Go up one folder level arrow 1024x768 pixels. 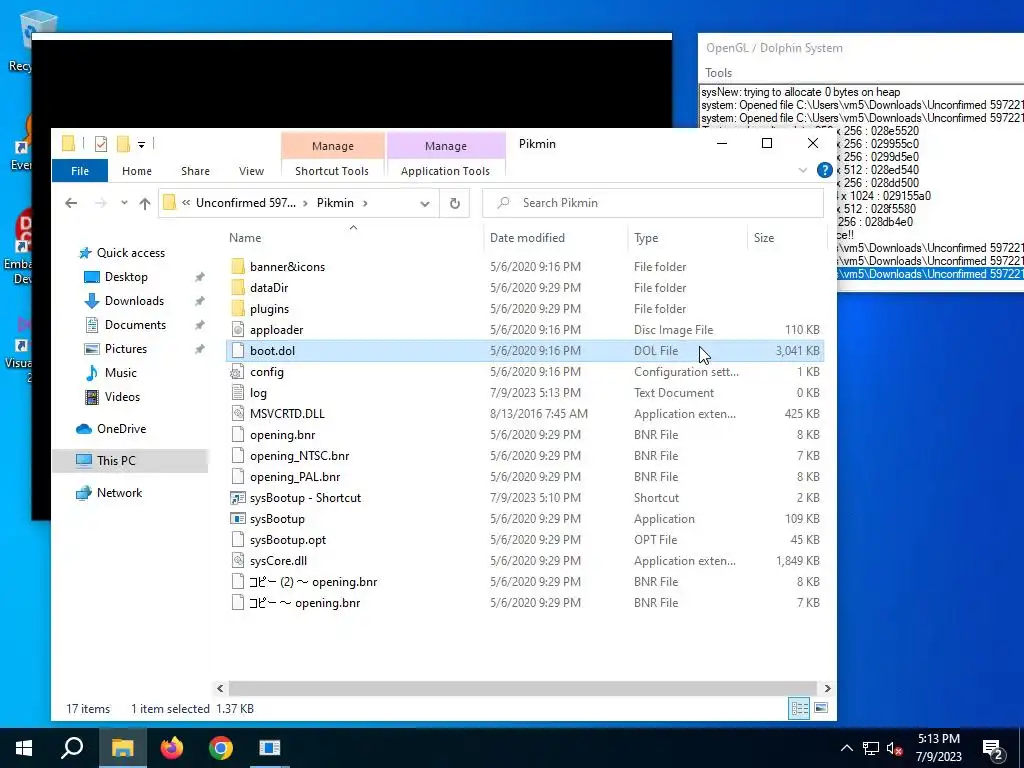point(145,203)
